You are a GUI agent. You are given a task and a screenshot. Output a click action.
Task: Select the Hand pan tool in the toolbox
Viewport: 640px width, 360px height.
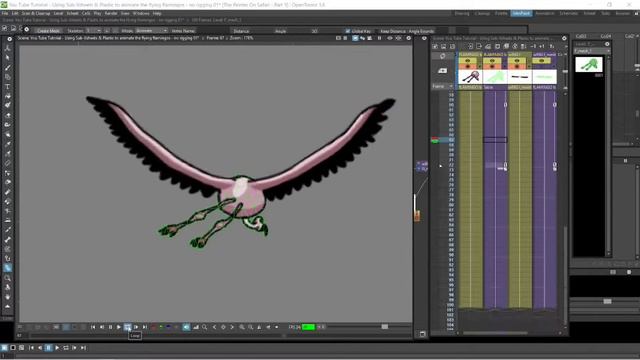[x=7, y=297]
